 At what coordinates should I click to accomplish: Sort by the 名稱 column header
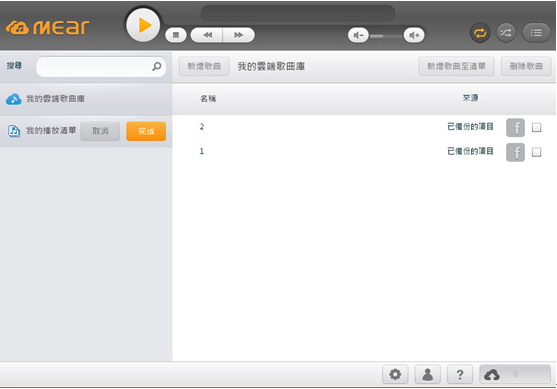click(208, 99)
